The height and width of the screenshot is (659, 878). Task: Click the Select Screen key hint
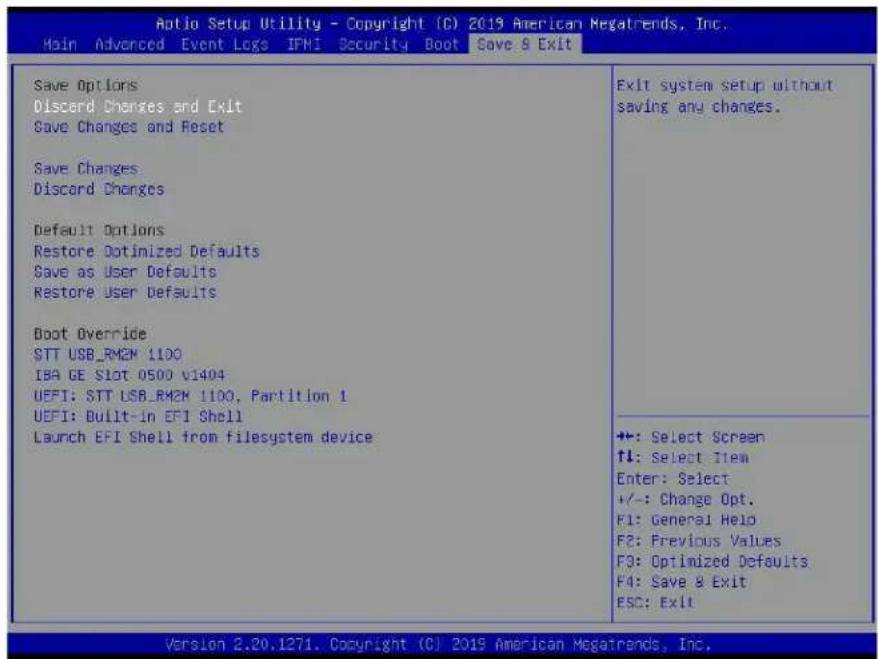coord(690,437)
